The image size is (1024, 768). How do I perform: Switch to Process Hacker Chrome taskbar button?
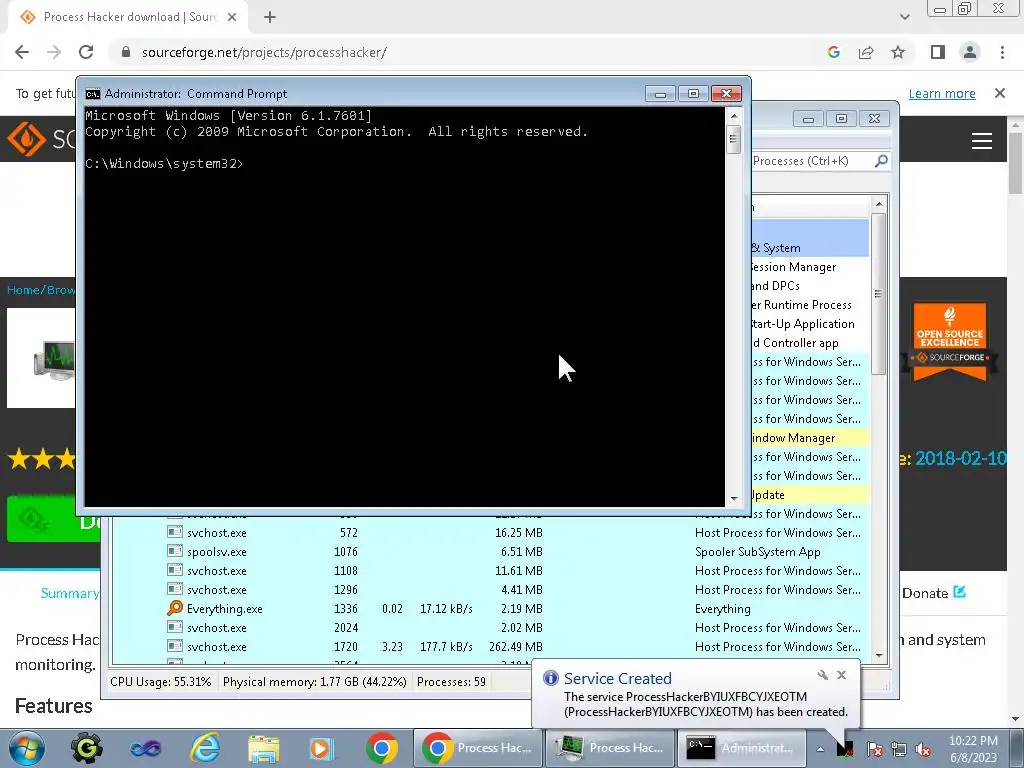(x=478, y=748)
